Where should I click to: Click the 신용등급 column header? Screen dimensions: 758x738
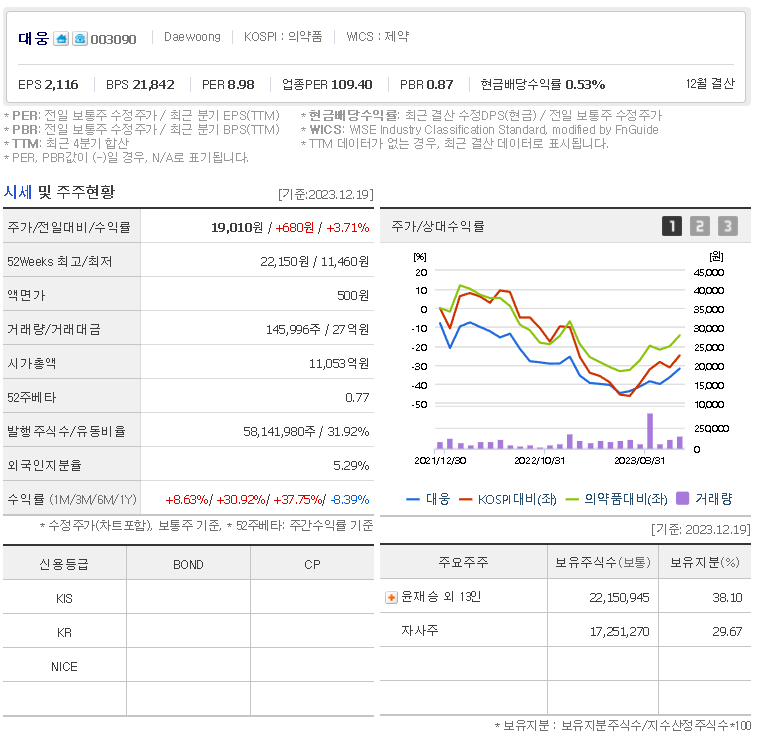pyautogui.click(x=64, y=564)
